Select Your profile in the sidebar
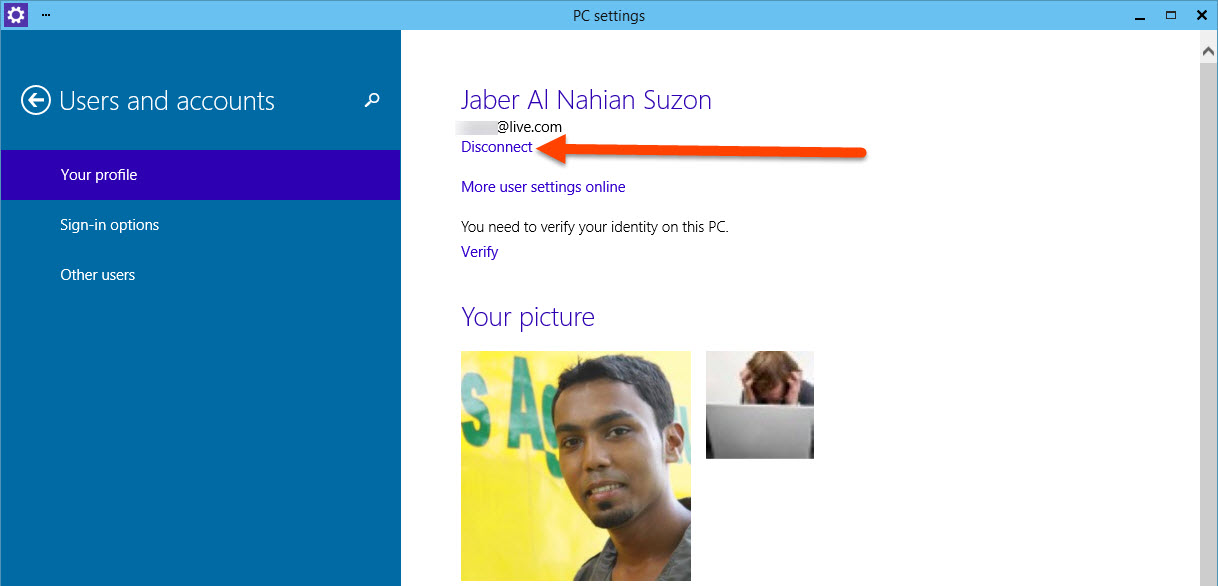This screenshot has height=586, width=1218. (x=97, y=174)
